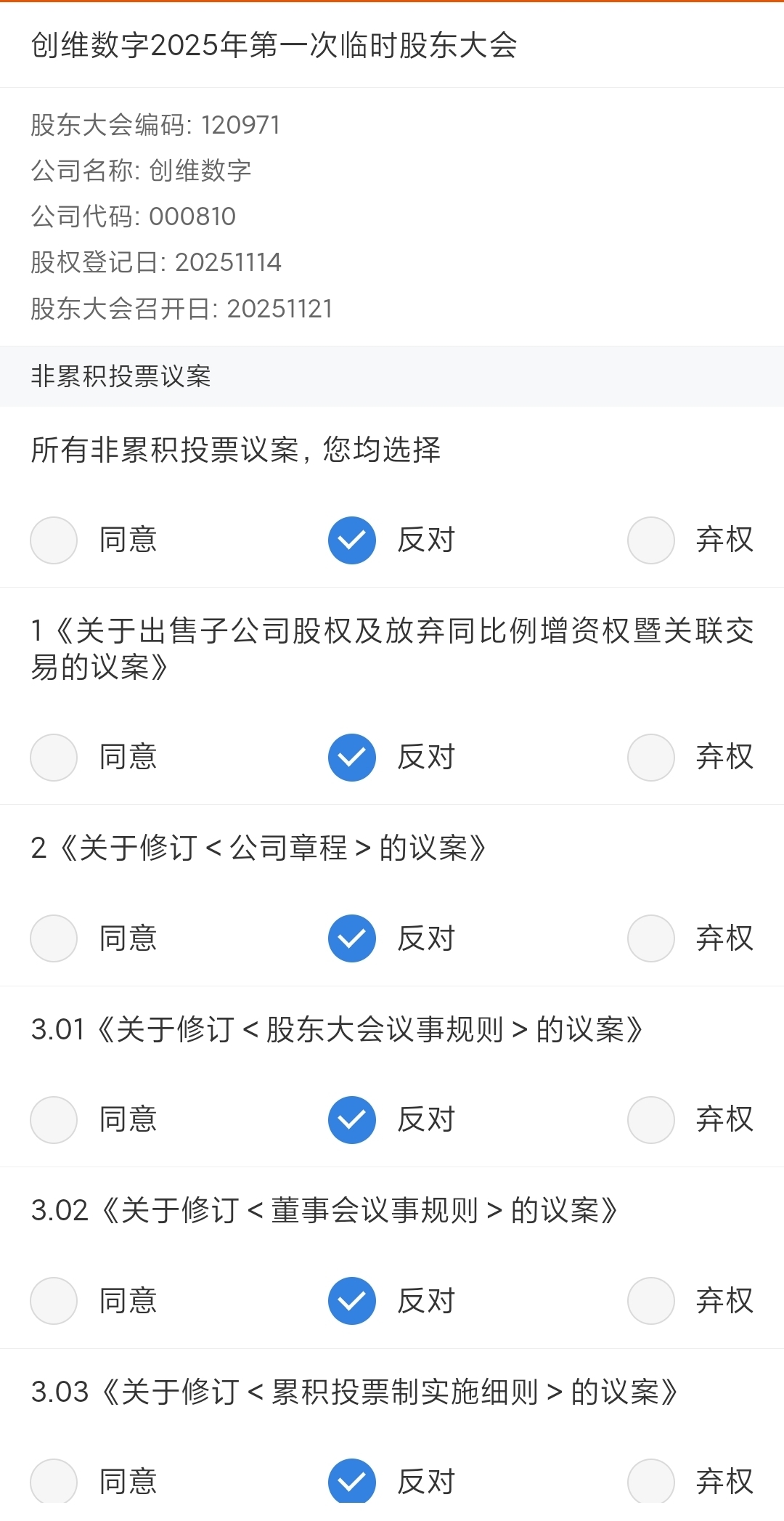
Task: Mark 同意 for proposal 3.03 累积投票制实施细则
Action: pyautogui.click(x=54, y=1481)
